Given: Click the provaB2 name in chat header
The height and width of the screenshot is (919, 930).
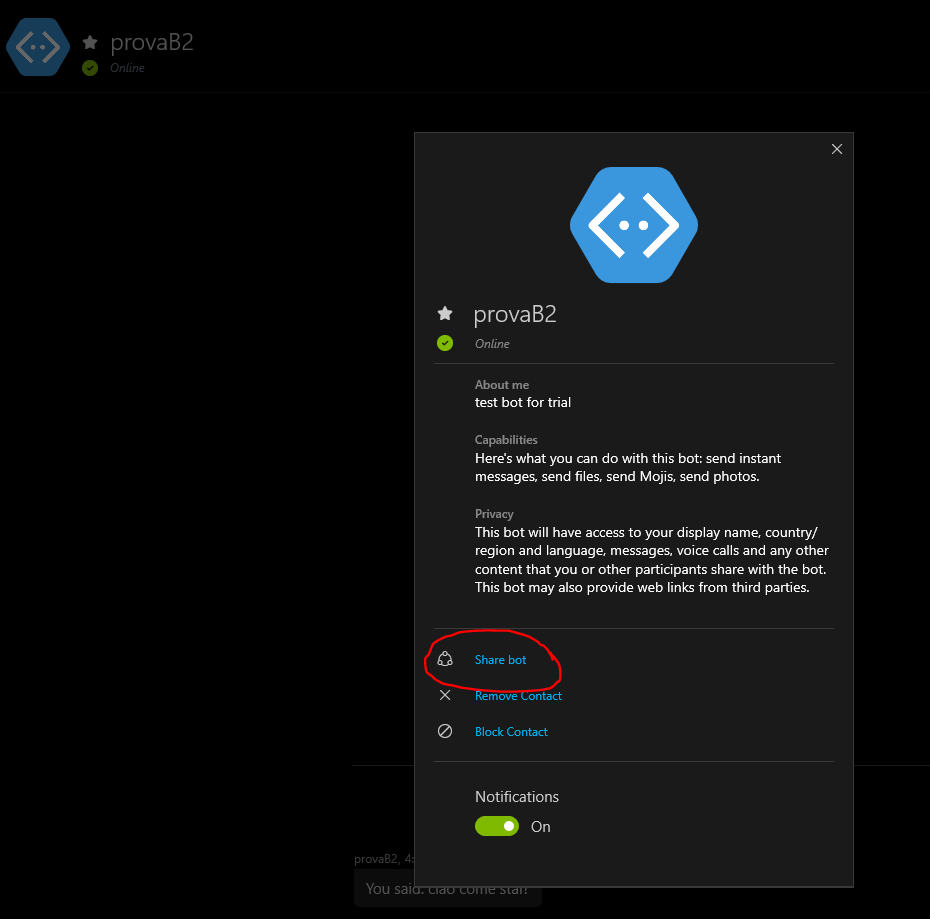Looking at the screenshot, I should (x=152, y=42).
